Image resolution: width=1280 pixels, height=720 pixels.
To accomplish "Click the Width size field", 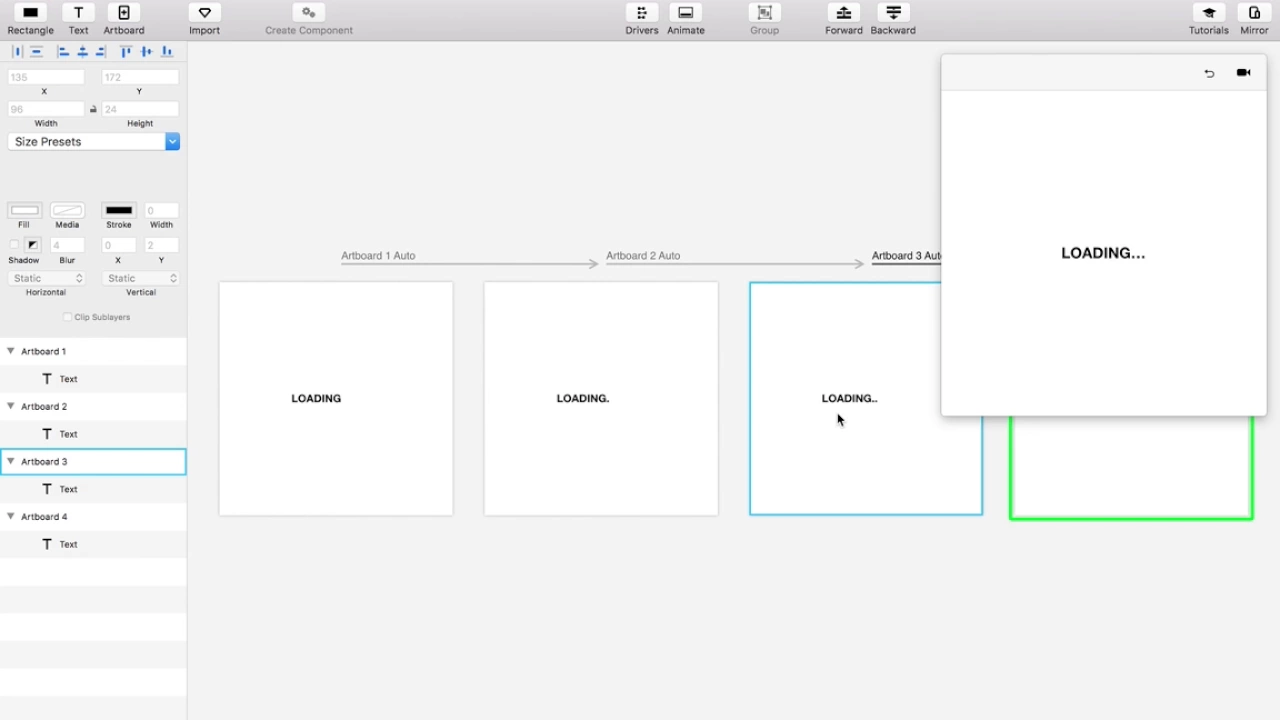I will [46, 109].
